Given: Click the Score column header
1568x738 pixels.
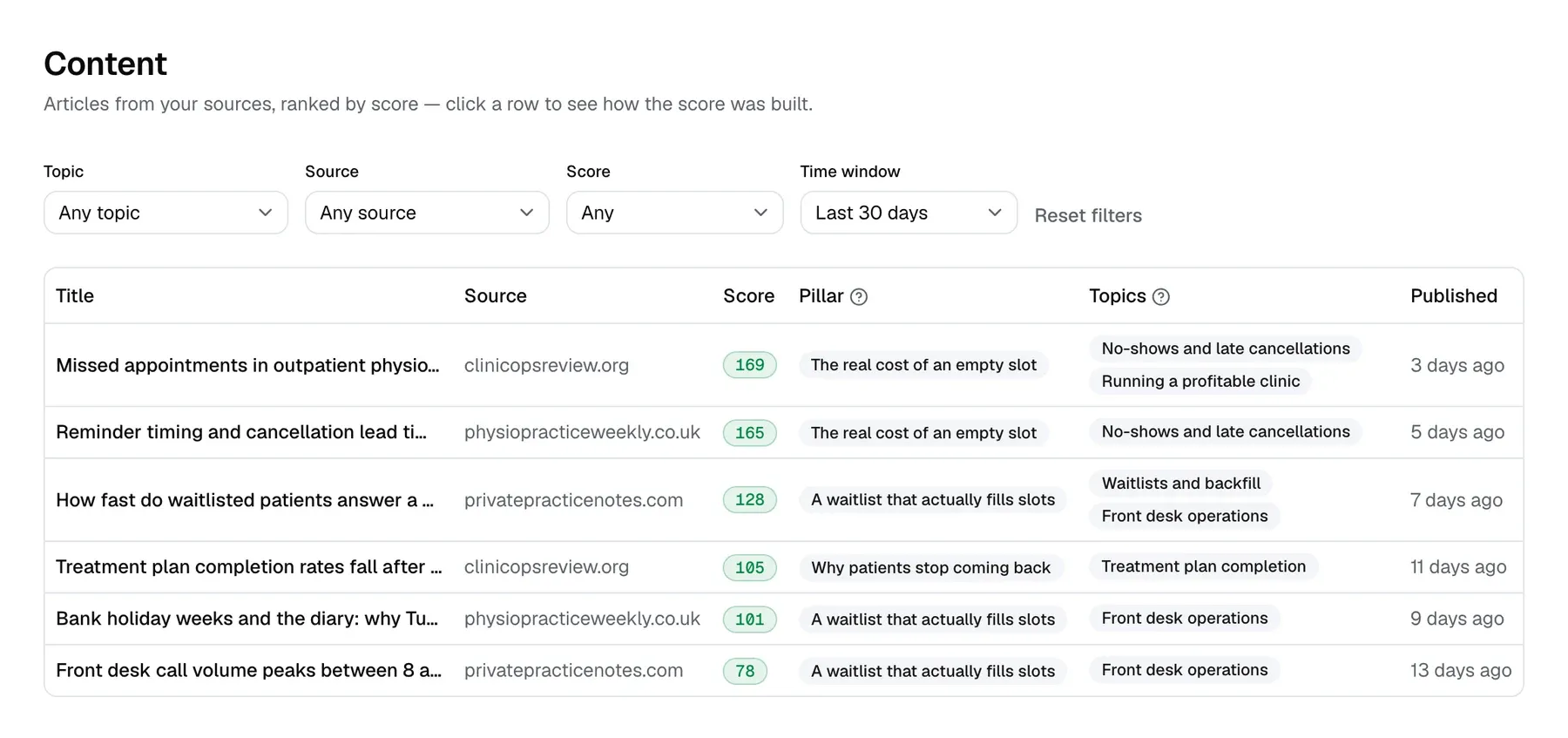Looking at the screenshot, I should click(748, 296).
